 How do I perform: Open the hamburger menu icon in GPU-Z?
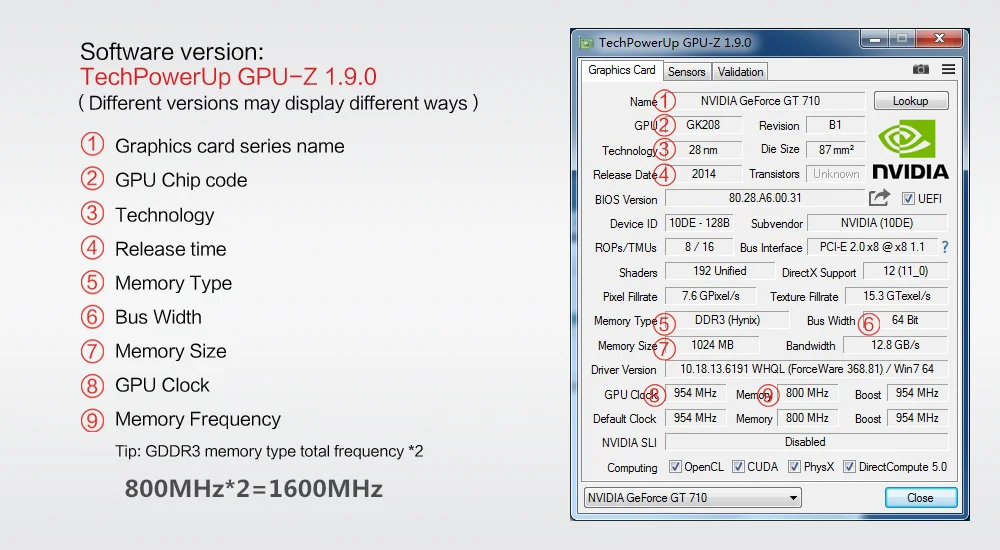pyautogui.click(x=948, y=69)
